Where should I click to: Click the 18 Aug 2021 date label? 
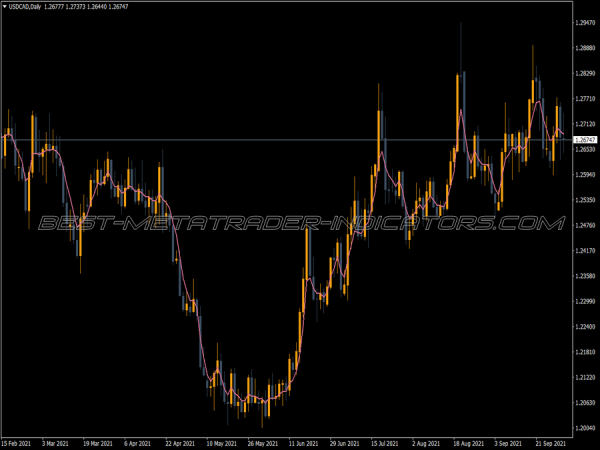pyautogui.click(x=468, y=443)
